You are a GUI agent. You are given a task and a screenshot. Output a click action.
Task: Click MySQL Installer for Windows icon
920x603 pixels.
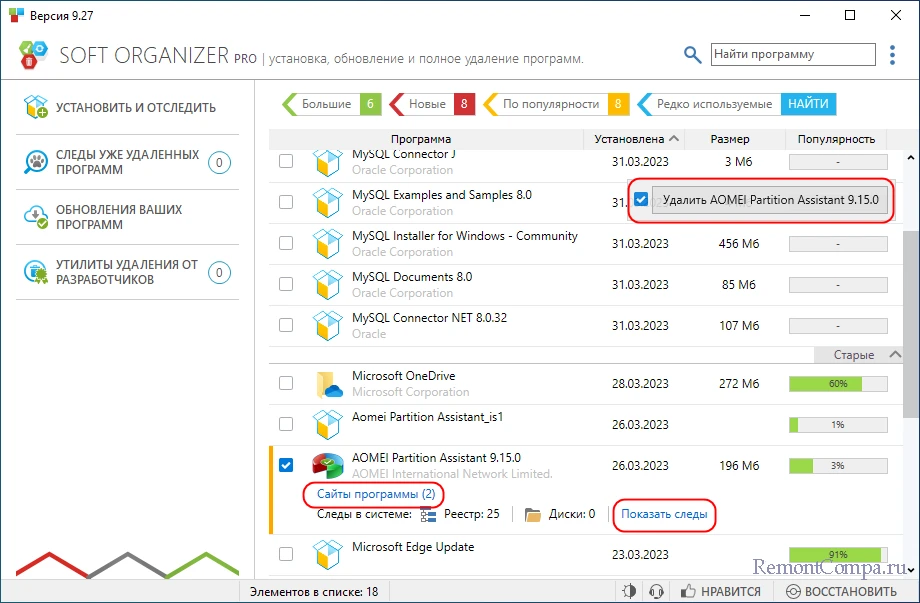(x=327, y=243)
